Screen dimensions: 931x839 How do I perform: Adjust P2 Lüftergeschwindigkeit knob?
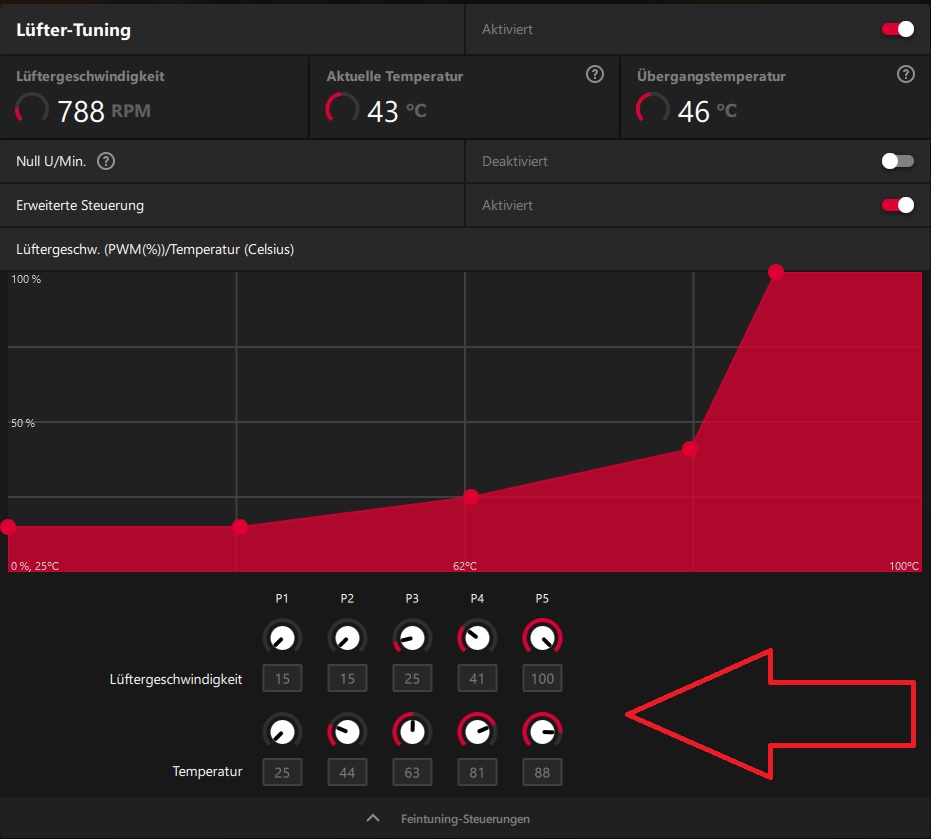[x=347, y=638]
